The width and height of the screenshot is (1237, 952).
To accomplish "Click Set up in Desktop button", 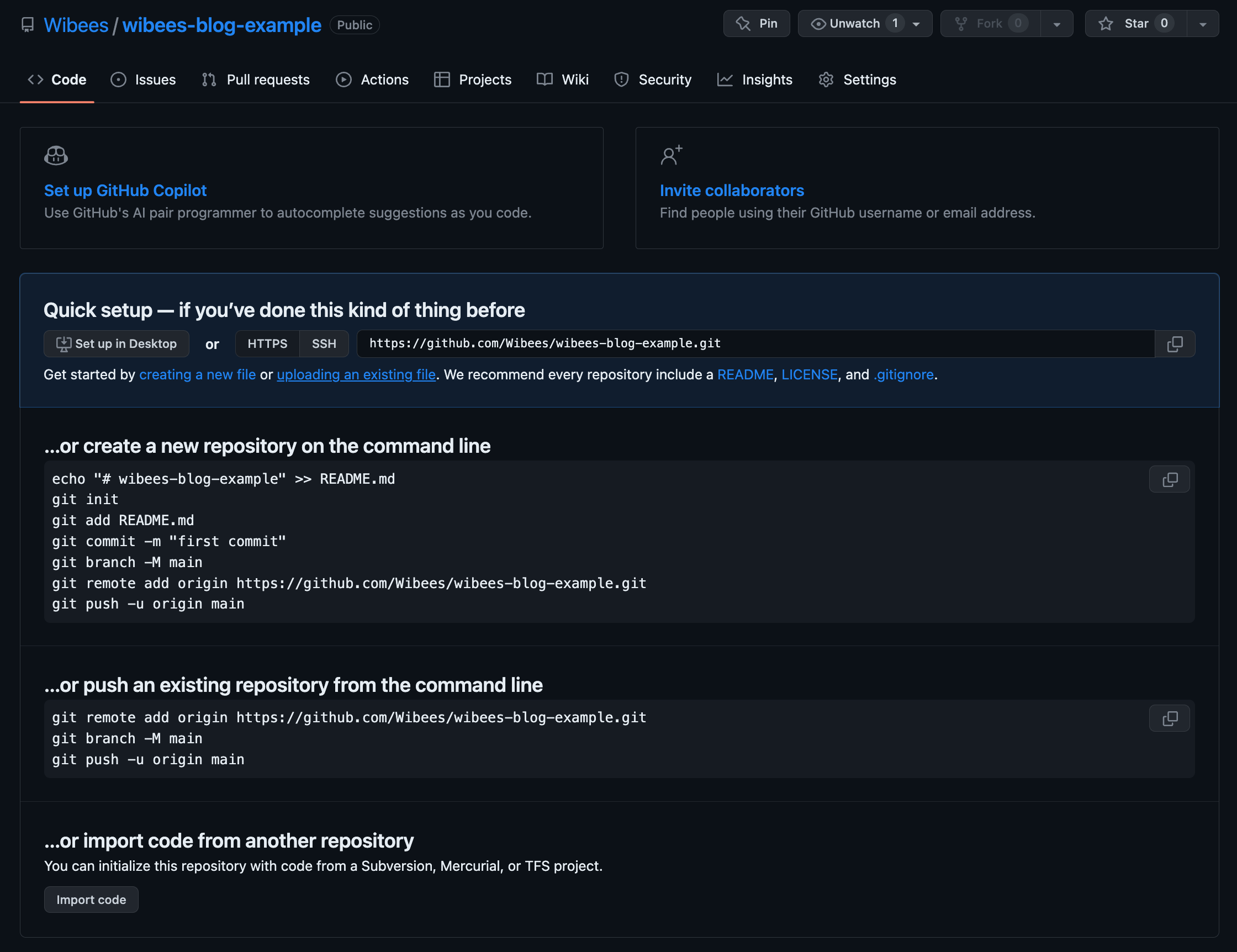I will pyautogui.click(x=116, y=344).
